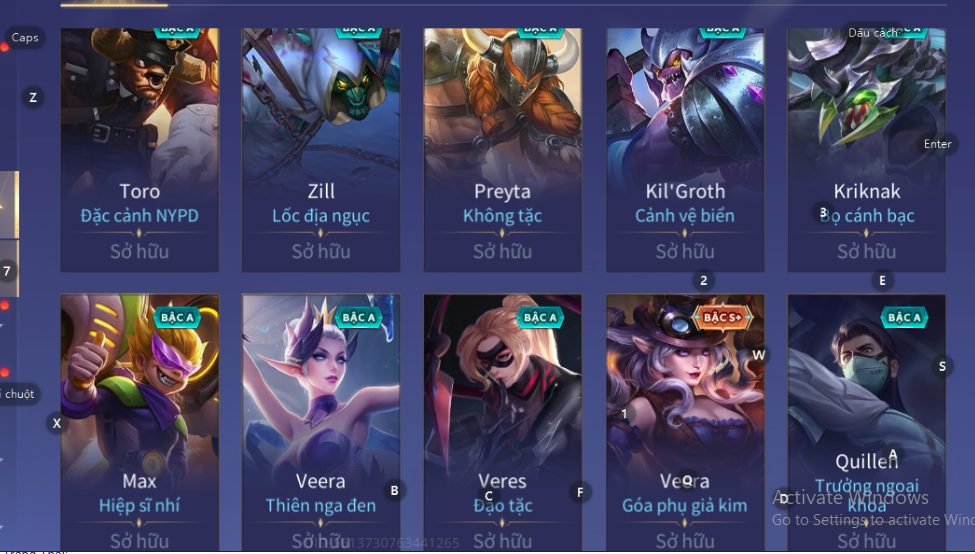Click the BẬC A badge on Quillen

(904, 318)
